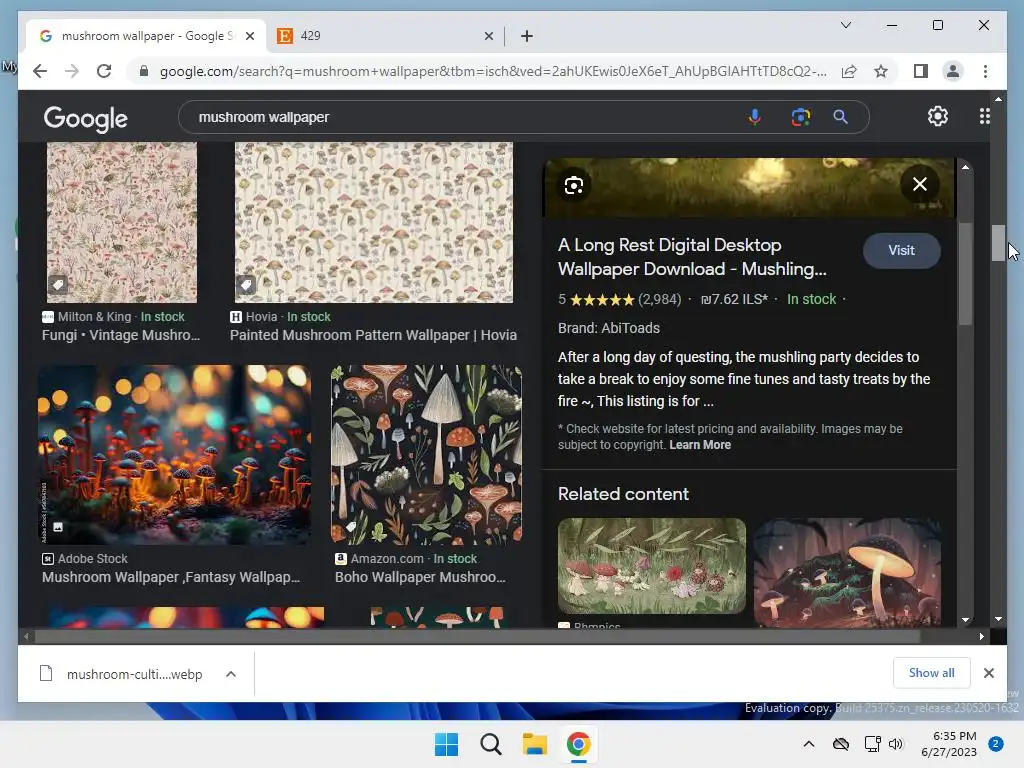Open Adobe Stock fantasy mushroom image
The width and height of the screenshot is (1024, 768).
[x=174, y=455]
